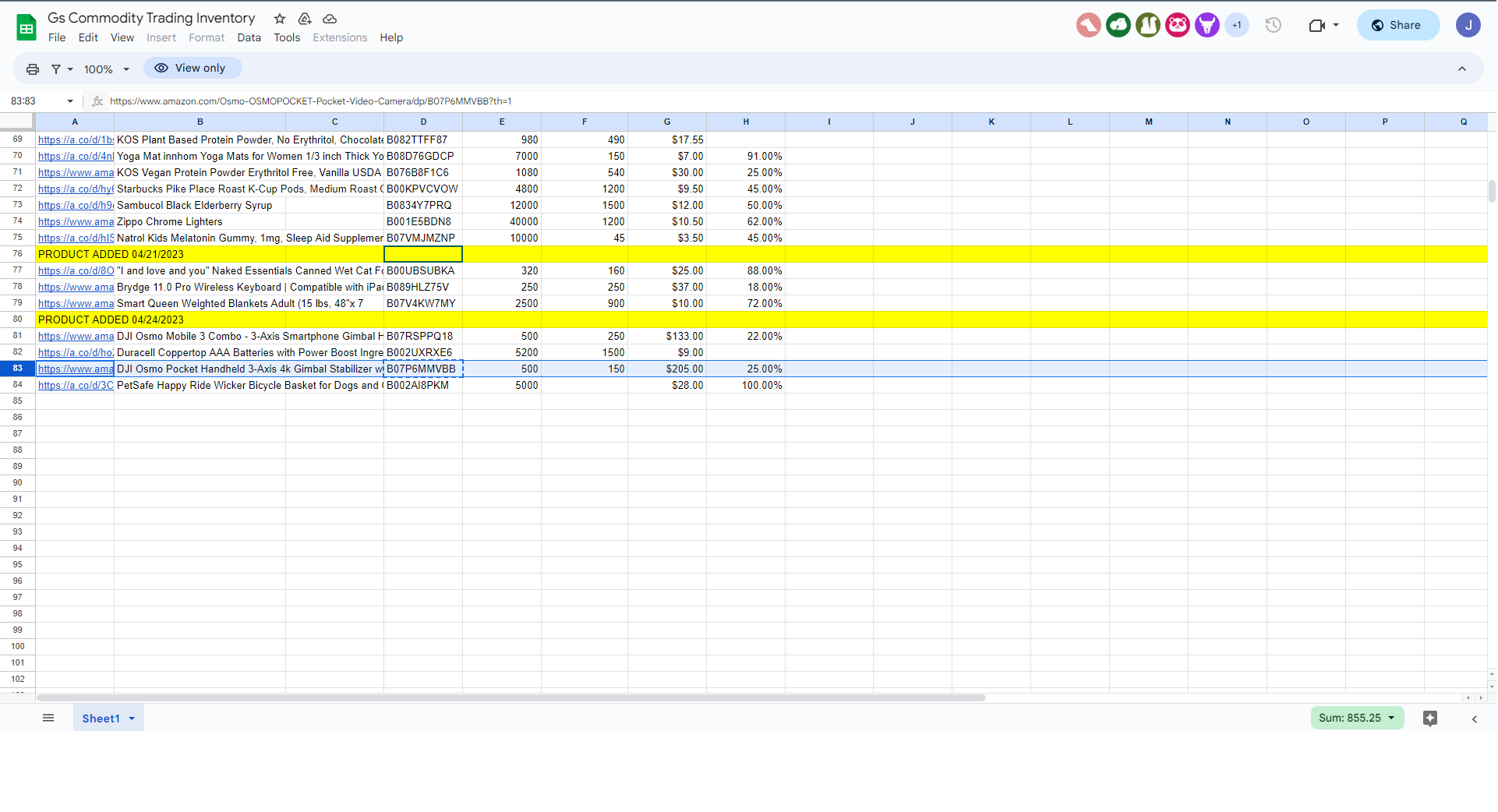Expand the Sum: 855.25 dropdown
Image resolution: width=1498 pixels, height=812 pixels.
click(x=1358, y=718)
